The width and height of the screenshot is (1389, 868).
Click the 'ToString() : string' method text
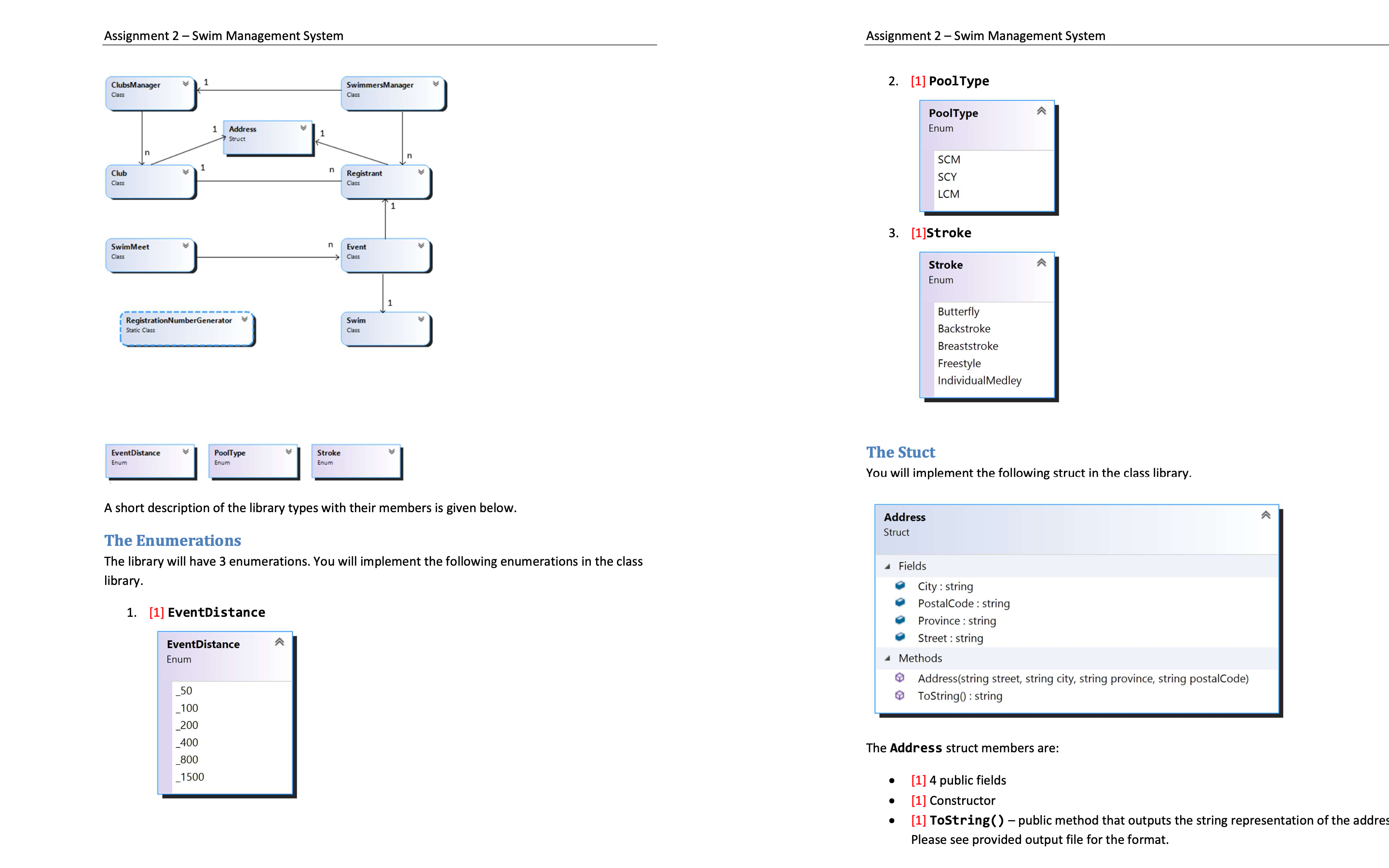[960, 696]
